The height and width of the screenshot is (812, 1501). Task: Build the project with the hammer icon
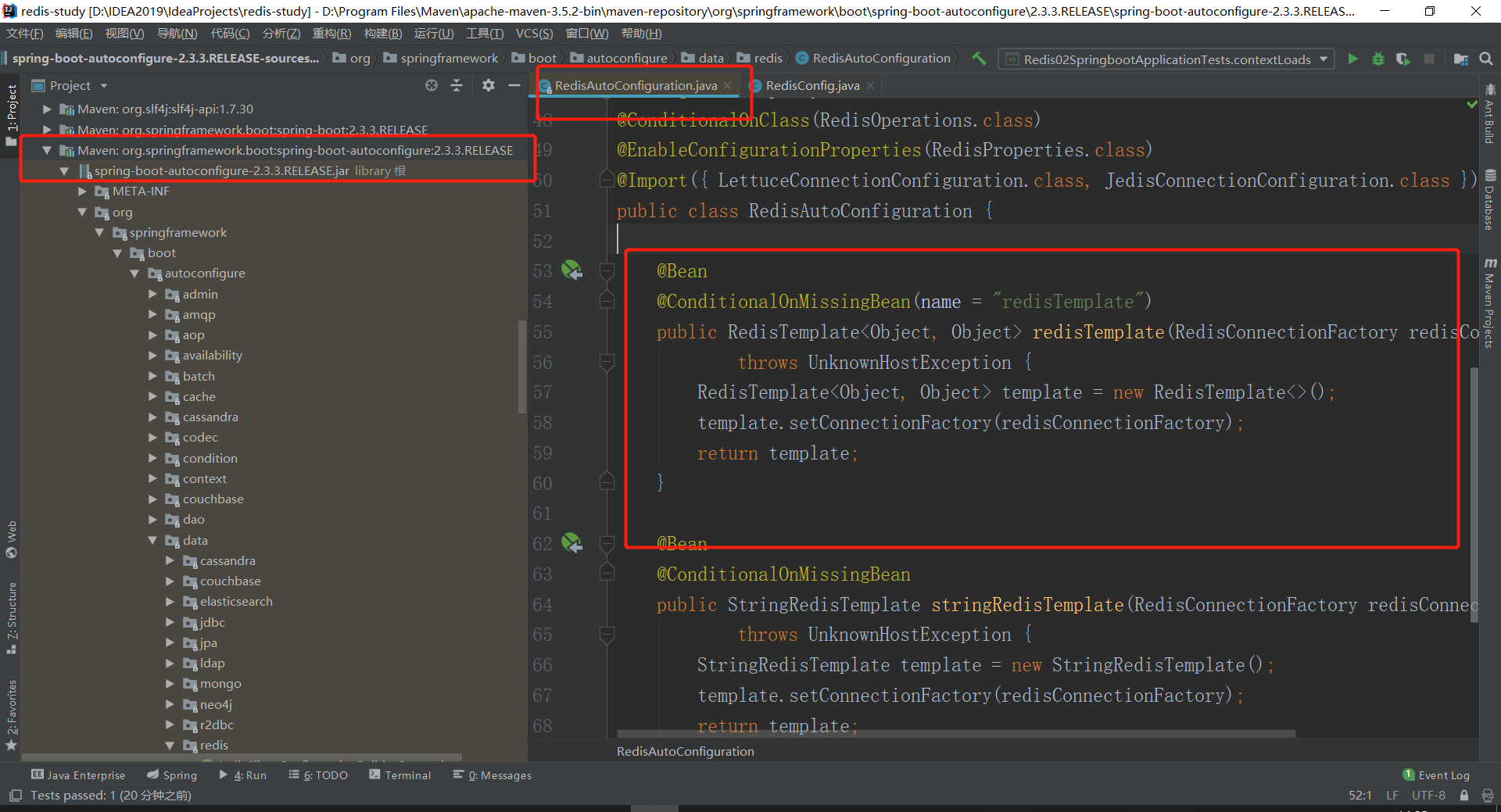coord(979,59)
